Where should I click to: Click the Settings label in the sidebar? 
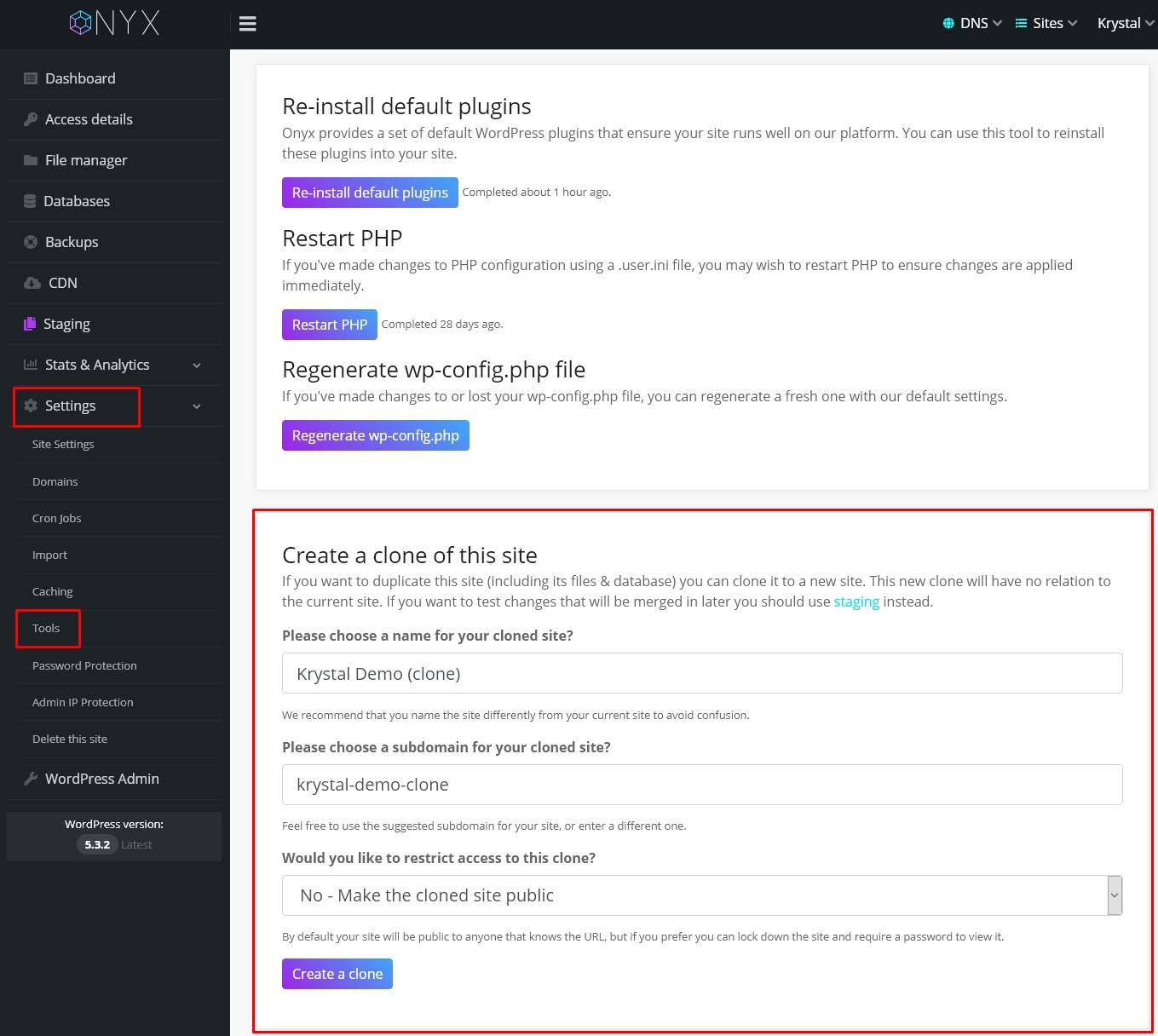(70, 406)
